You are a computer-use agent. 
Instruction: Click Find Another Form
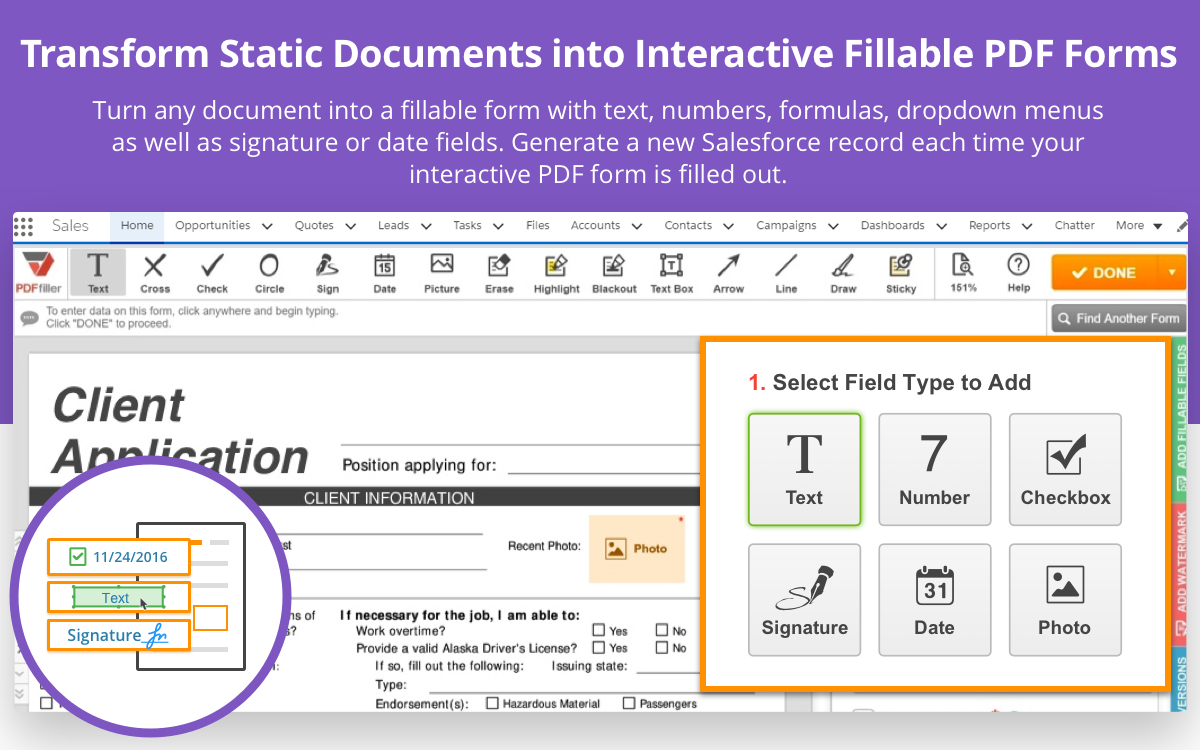1118,318
